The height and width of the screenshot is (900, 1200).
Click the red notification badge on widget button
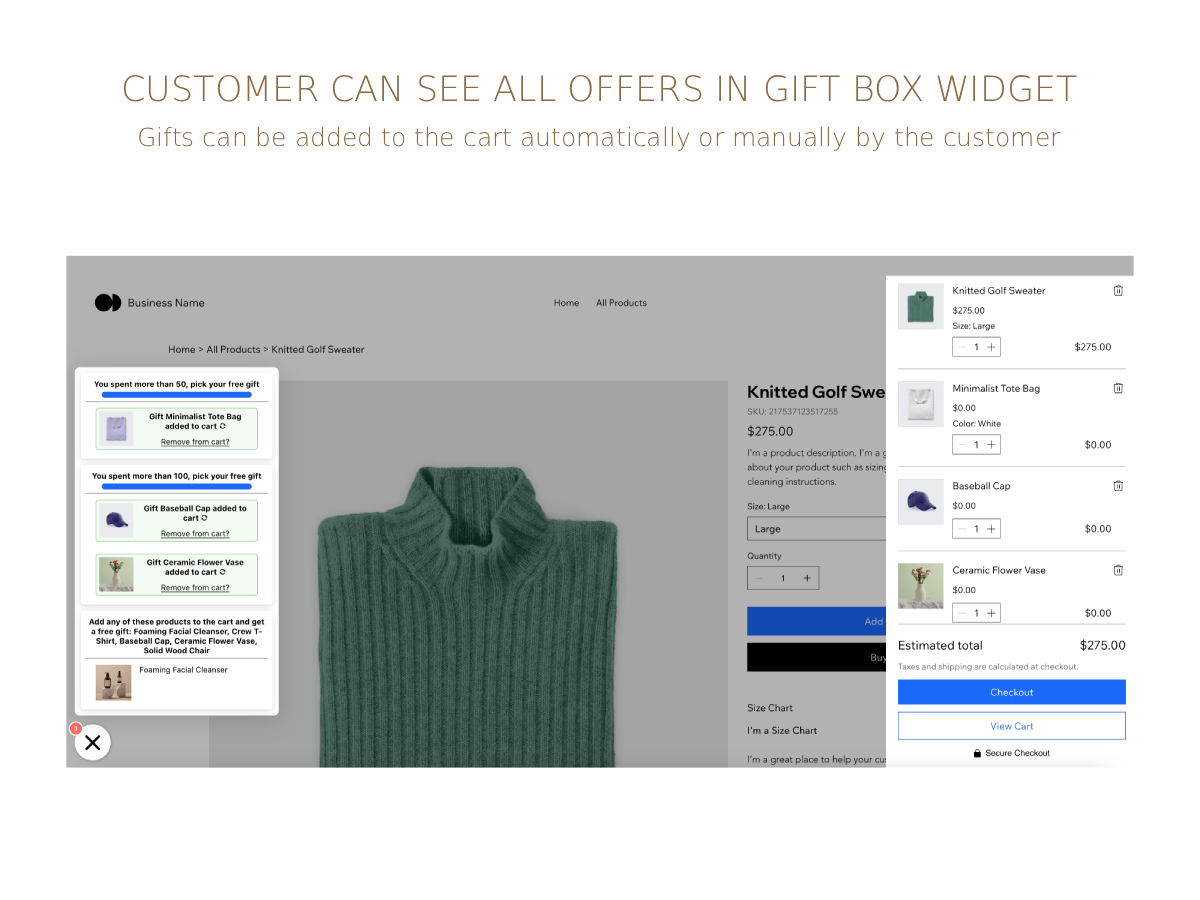click(x=75, y=729)
